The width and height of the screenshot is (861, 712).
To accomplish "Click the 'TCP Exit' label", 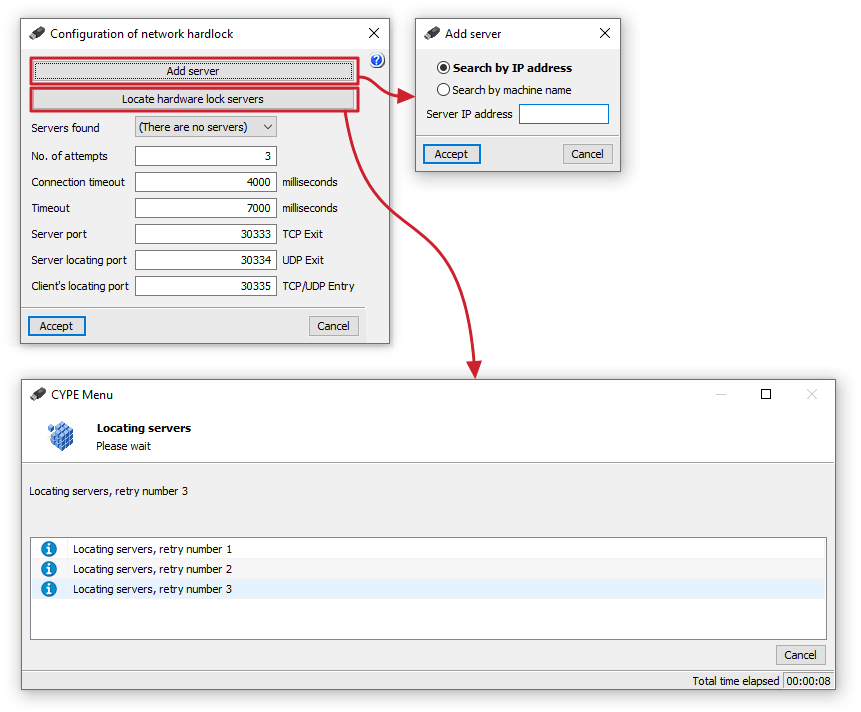I will pos(303,234).
